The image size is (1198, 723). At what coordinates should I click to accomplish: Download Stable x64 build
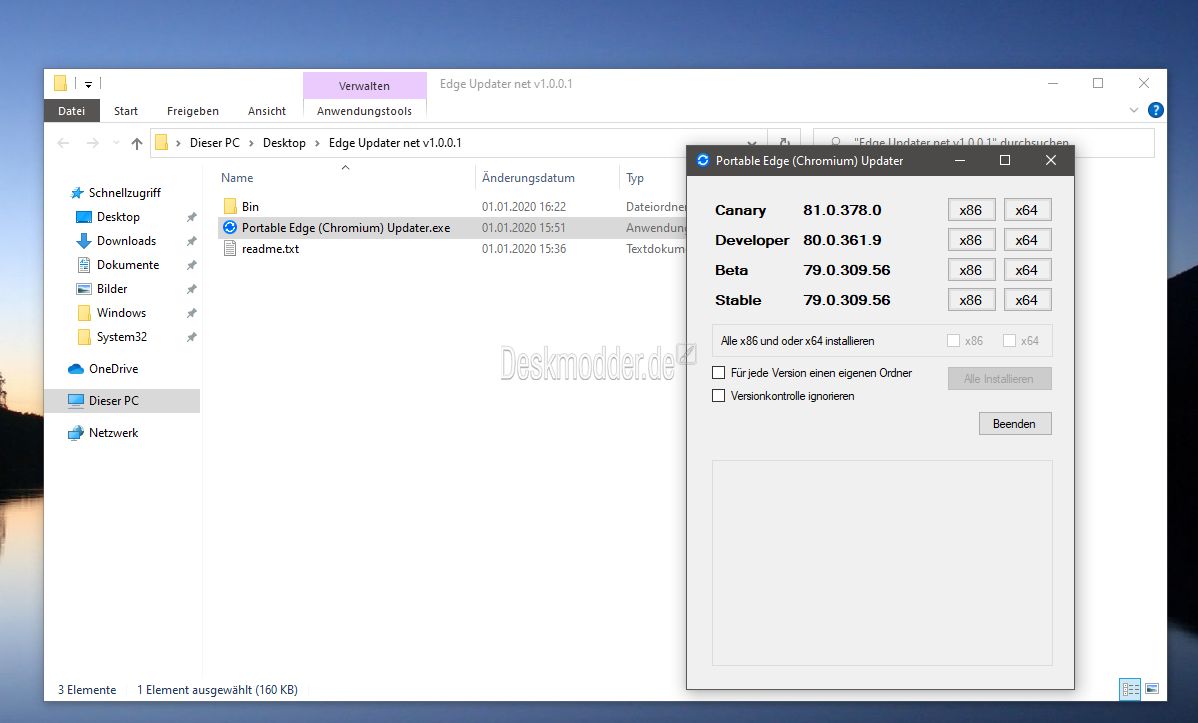1026,300
